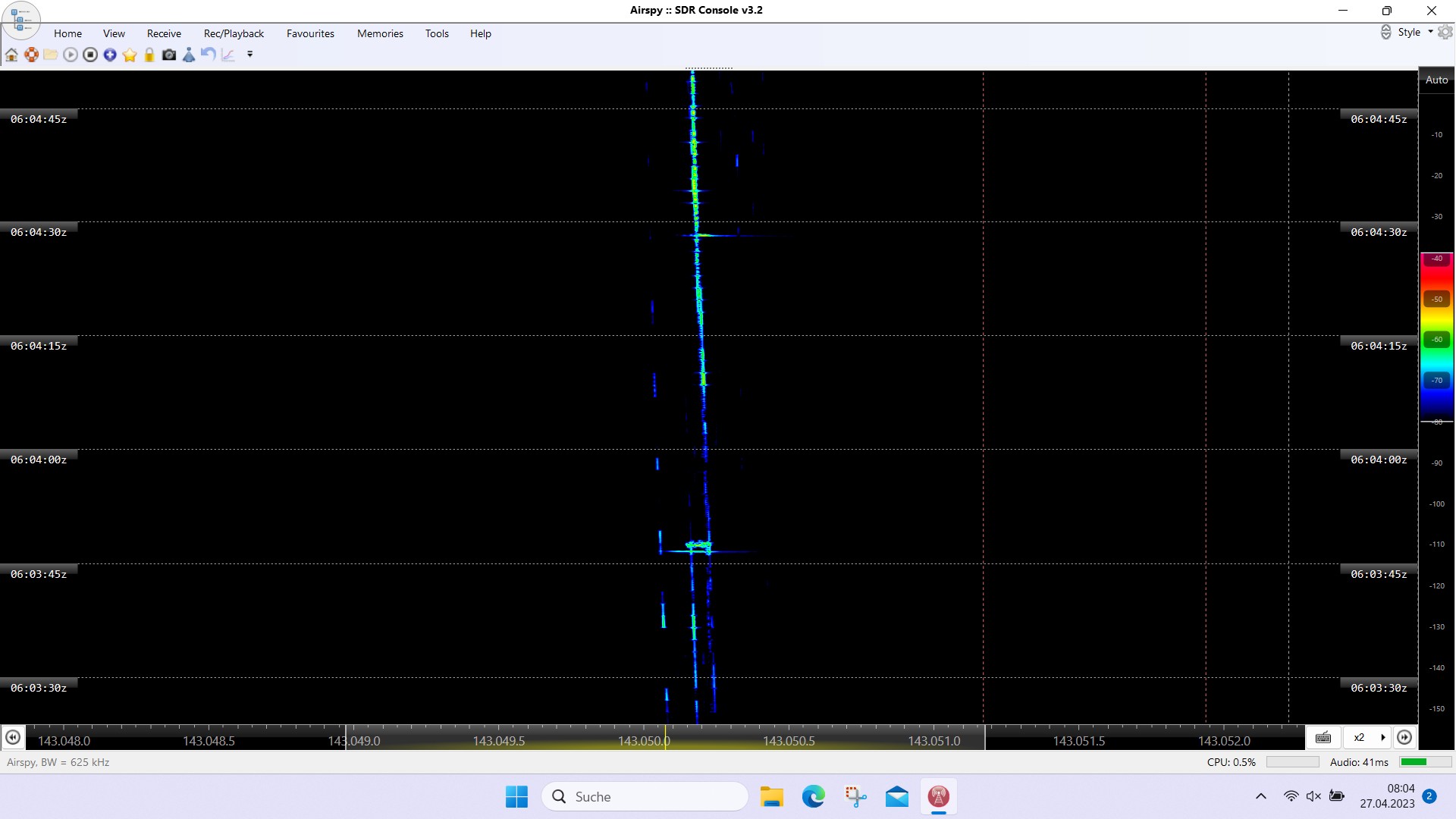The height and width of the screenshot is (819, 1456).
Task: Click the SDR Console taskbar icon
Action: point(939,796)
